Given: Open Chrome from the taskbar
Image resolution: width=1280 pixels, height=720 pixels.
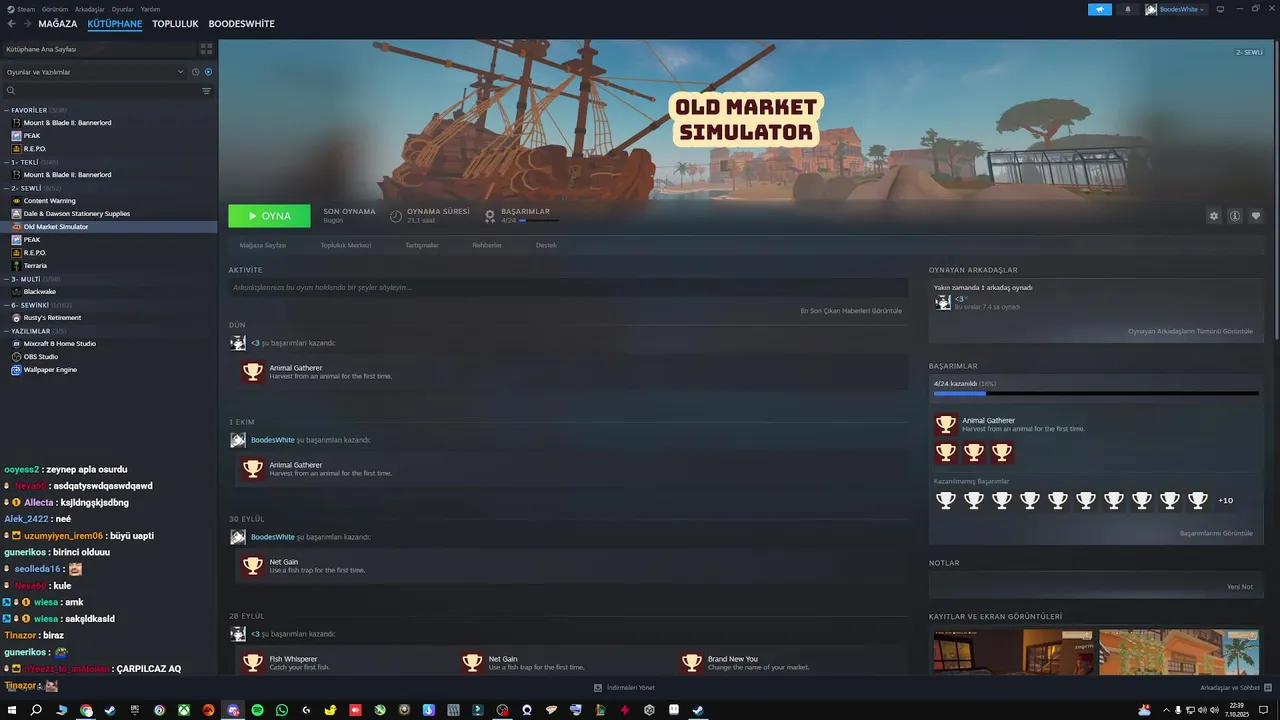Looking at the screenshot, I should pos(86,710).
